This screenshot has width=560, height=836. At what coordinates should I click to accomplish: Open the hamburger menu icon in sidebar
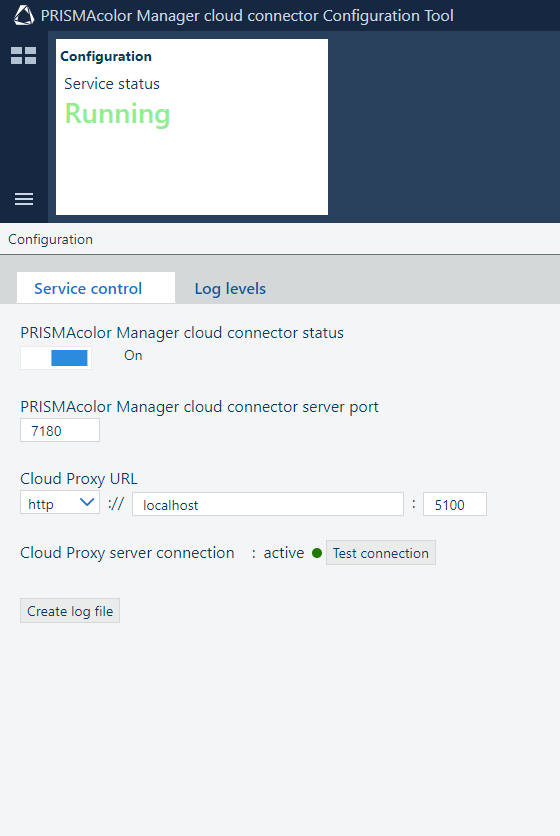click(x=23, y=199)
